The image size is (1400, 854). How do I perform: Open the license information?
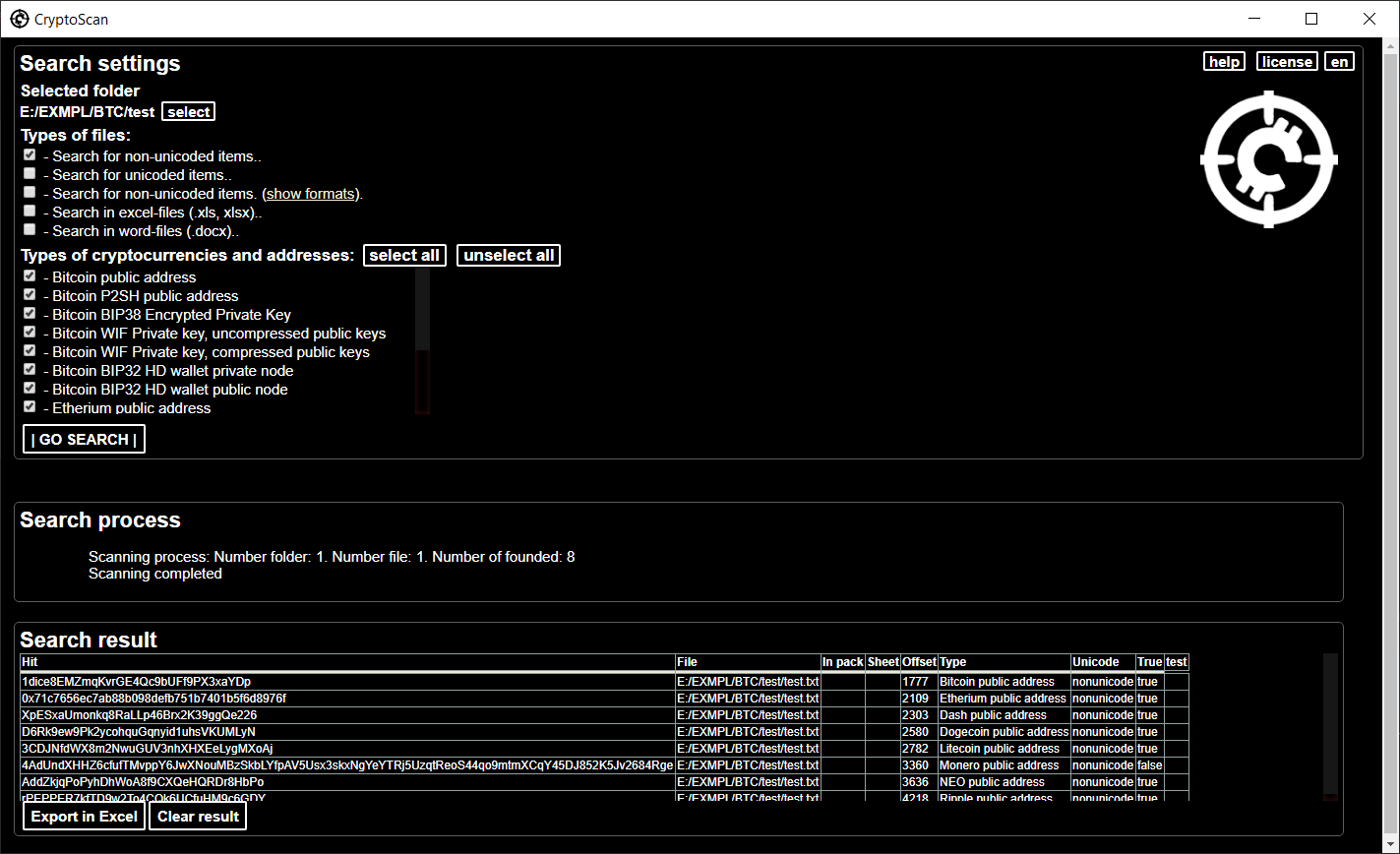point(1286,60)
